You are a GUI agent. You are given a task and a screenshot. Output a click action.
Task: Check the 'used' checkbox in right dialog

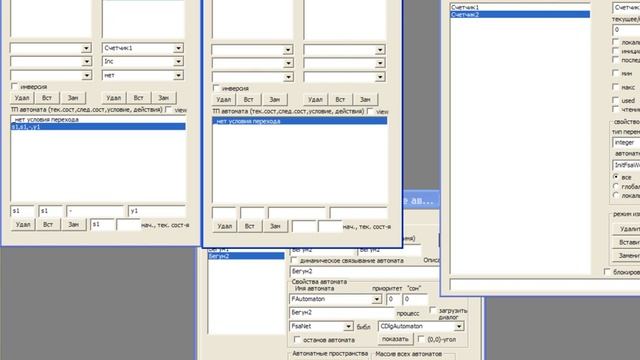616,100
